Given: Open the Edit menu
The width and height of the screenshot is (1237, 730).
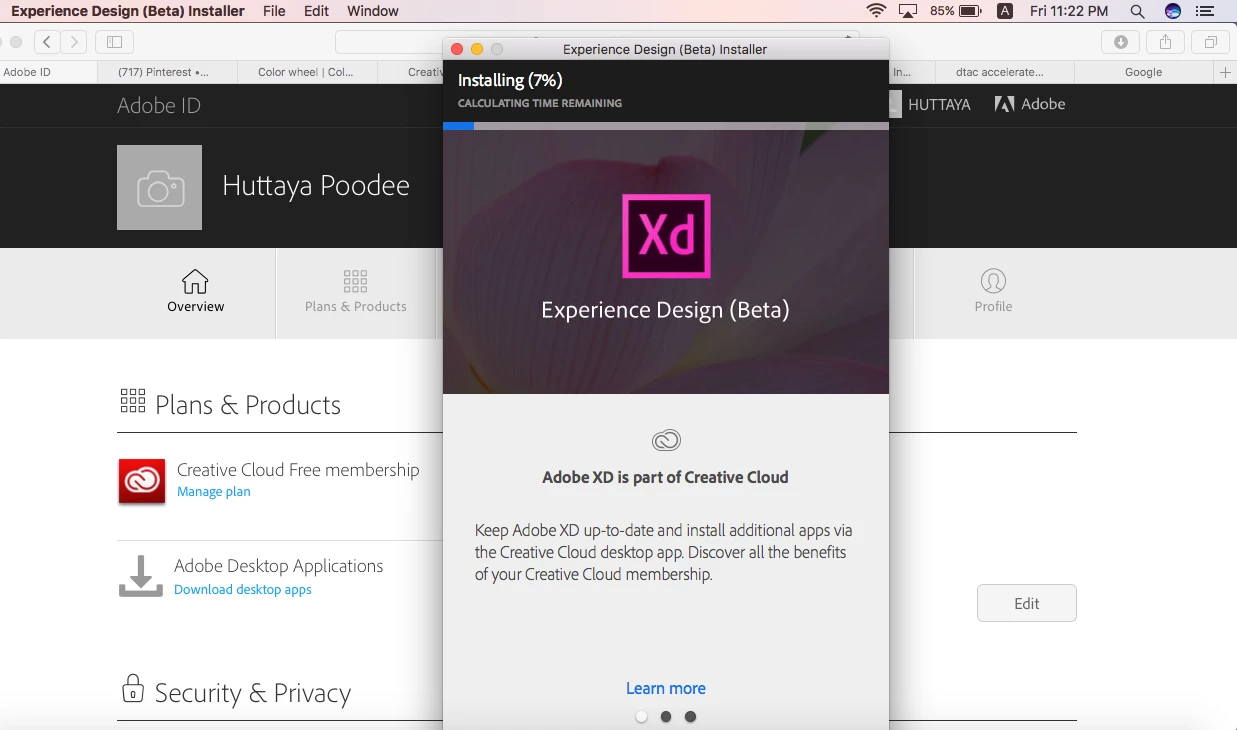Looking at the screenshot, I should (316, 11).
